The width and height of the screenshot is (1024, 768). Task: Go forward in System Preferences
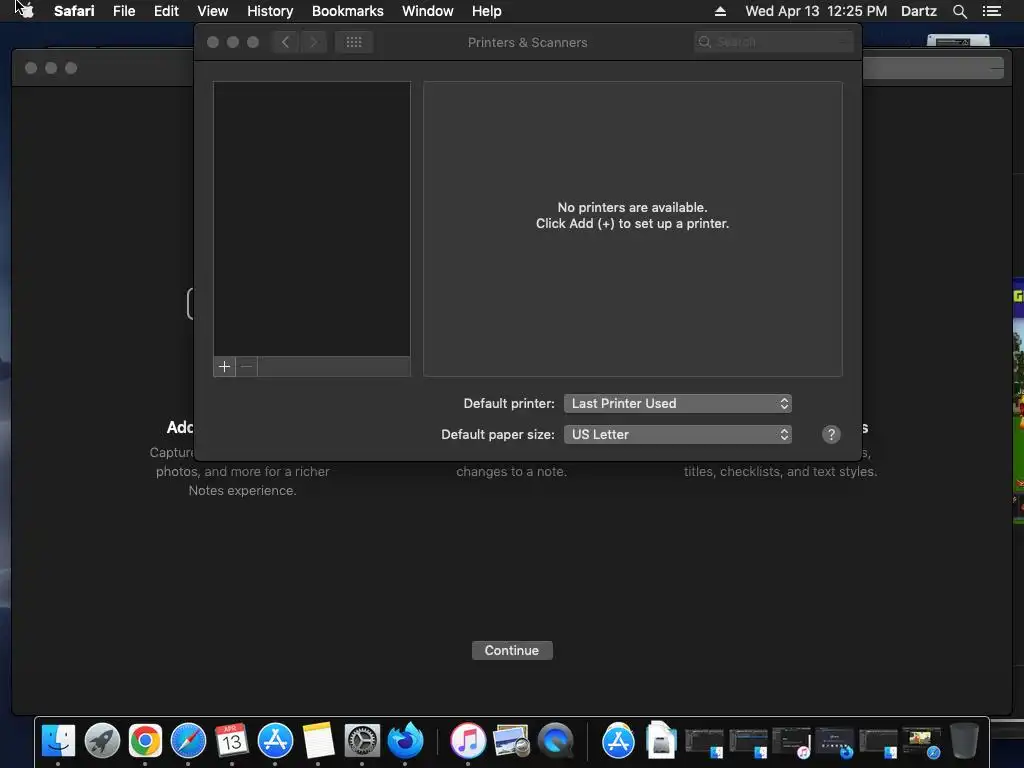[x=313, y=42]
